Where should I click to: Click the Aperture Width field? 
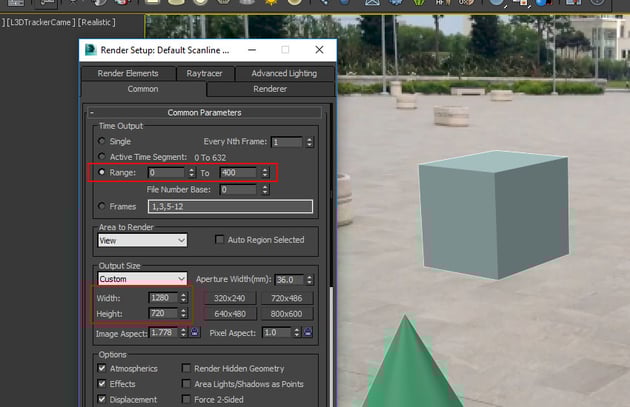coord(289,280)
